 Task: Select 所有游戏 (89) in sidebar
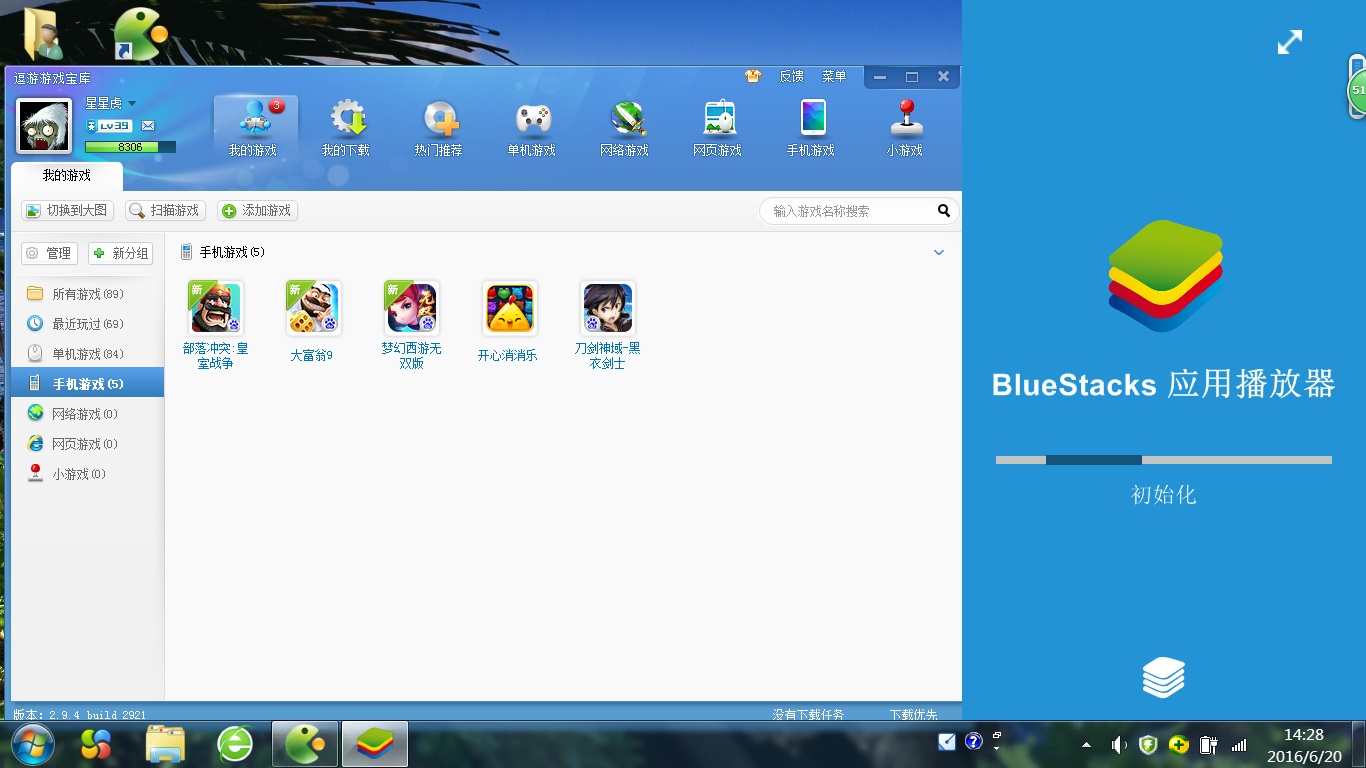87,294
